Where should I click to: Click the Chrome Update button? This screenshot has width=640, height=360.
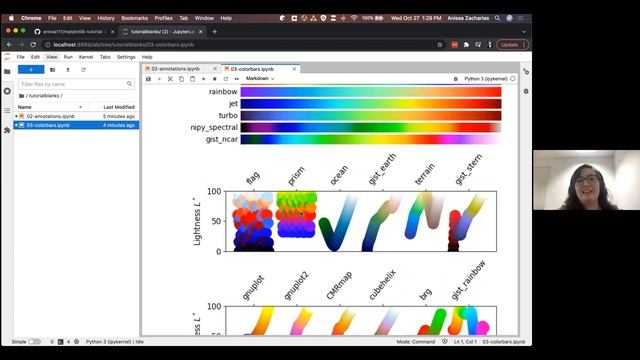pyautogui.click(x=513, y=45)
